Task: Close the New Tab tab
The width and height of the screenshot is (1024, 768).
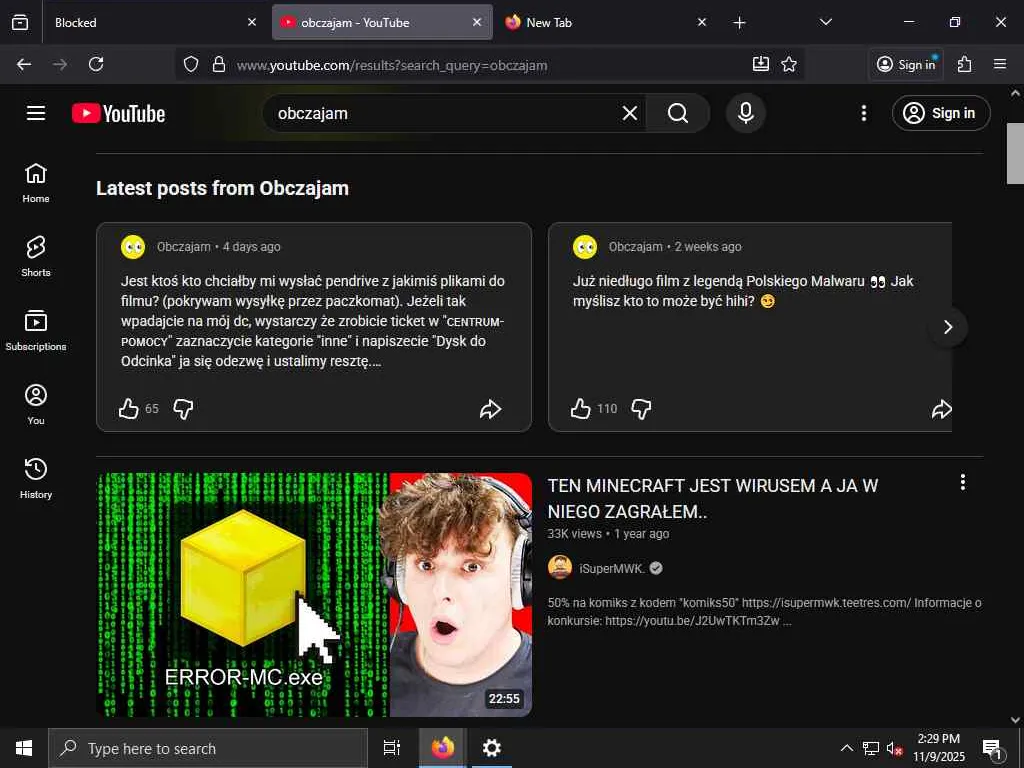Action: (702, 22)
